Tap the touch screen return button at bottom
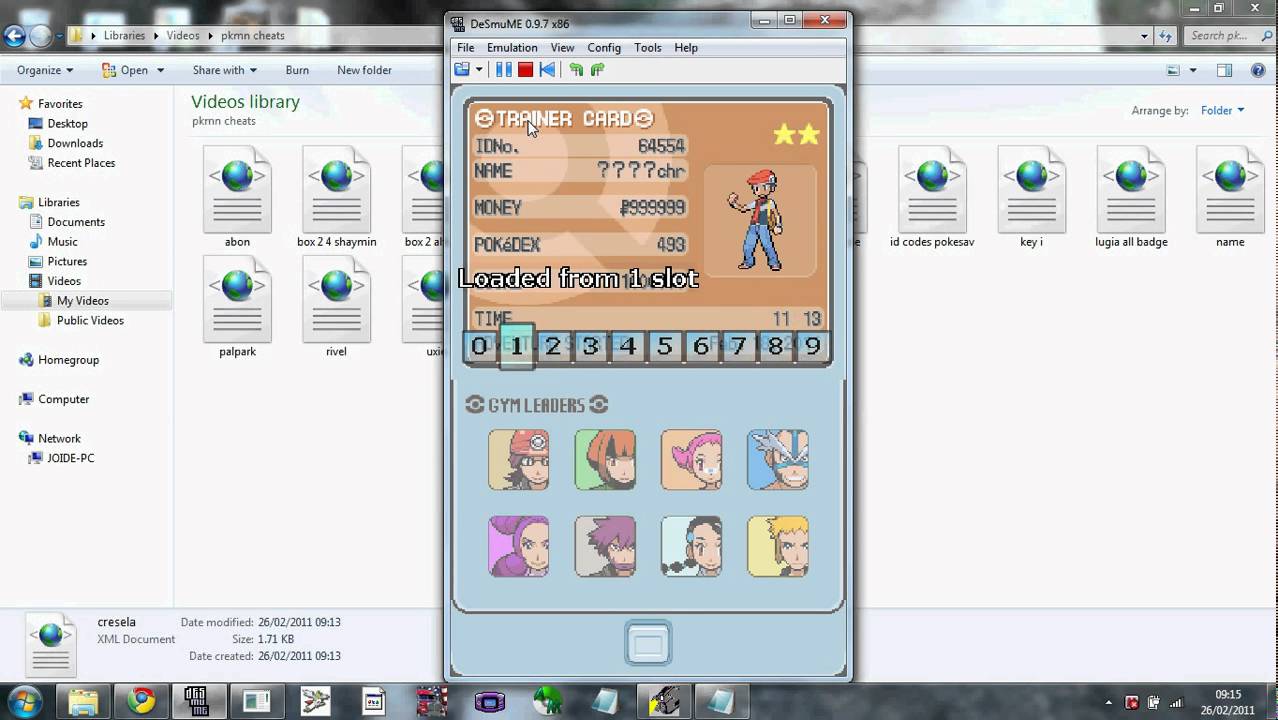Image resolution: width=1278 pixels, height=720 pixels. click(x=648, y=643)
